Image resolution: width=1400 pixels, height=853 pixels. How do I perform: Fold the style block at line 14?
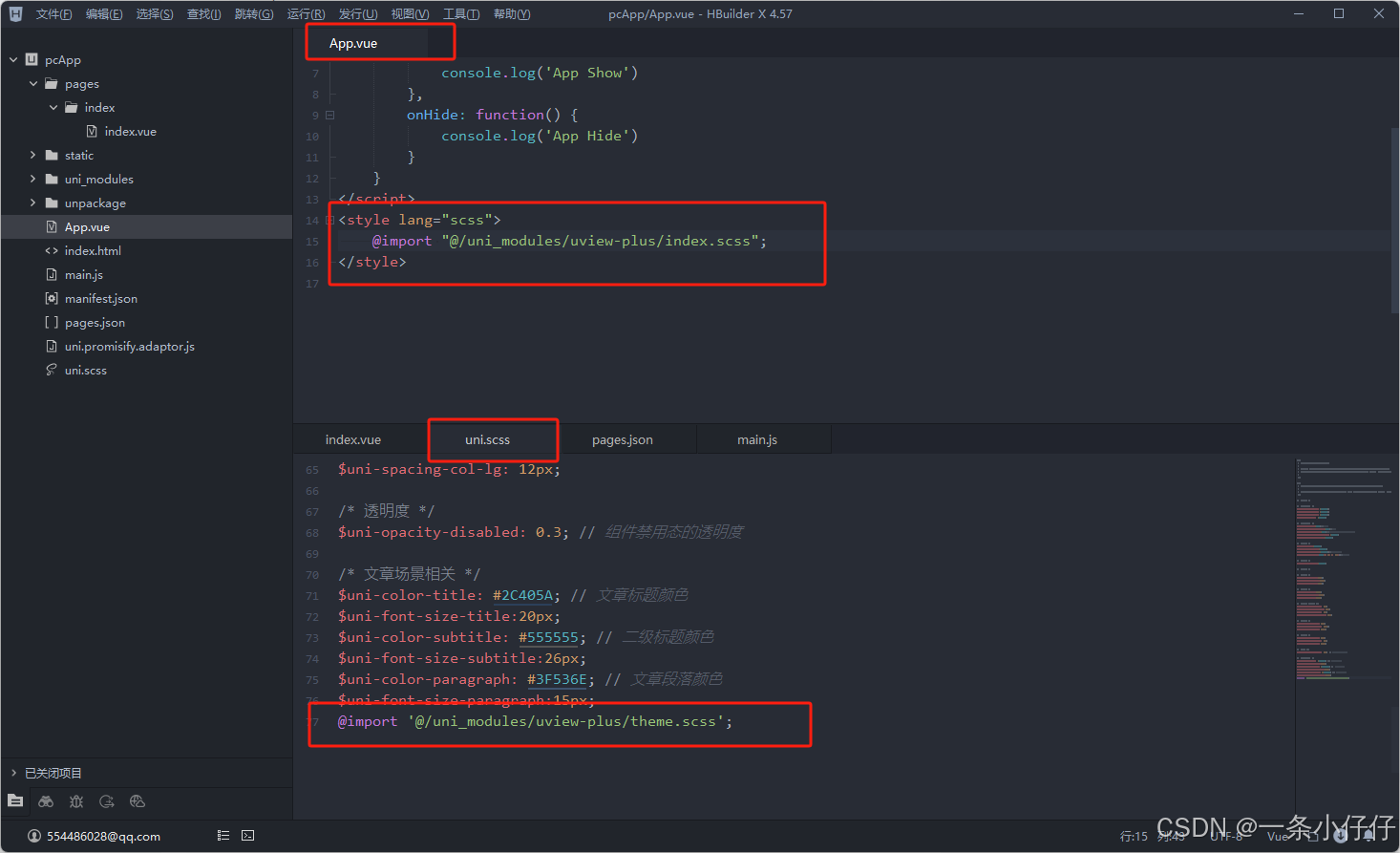coord(330,220)
